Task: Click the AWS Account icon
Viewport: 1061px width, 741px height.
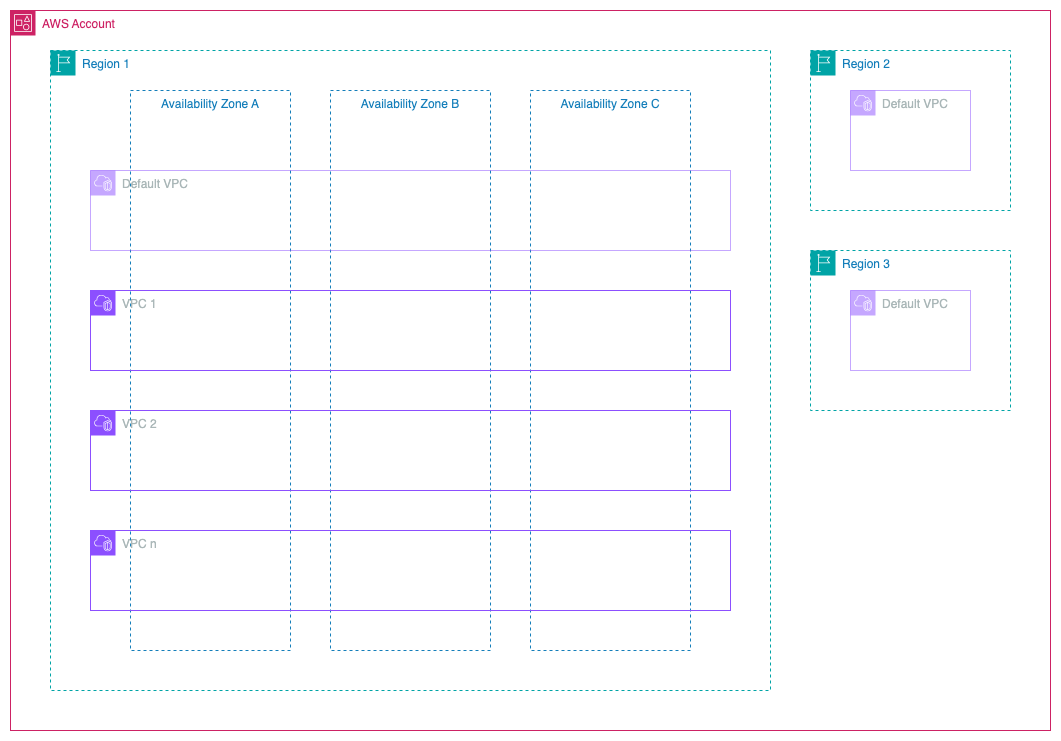Action: click(23, 23)
